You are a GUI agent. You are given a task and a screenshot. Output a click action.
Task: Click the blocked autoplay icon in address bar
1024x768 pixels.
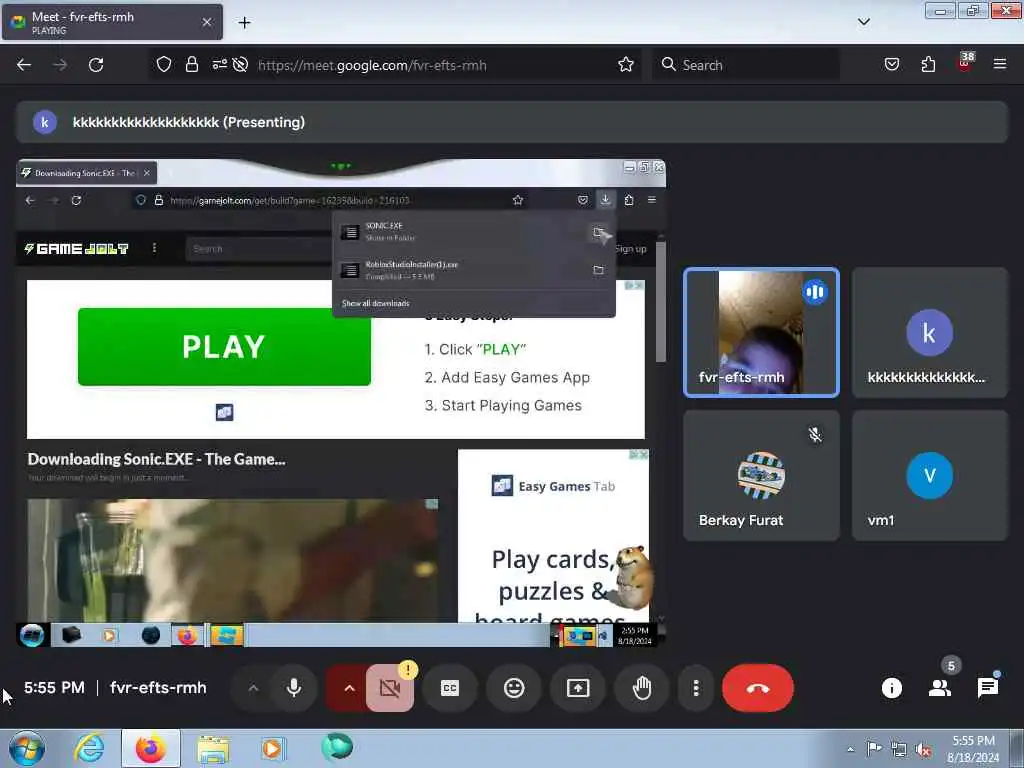240,65
